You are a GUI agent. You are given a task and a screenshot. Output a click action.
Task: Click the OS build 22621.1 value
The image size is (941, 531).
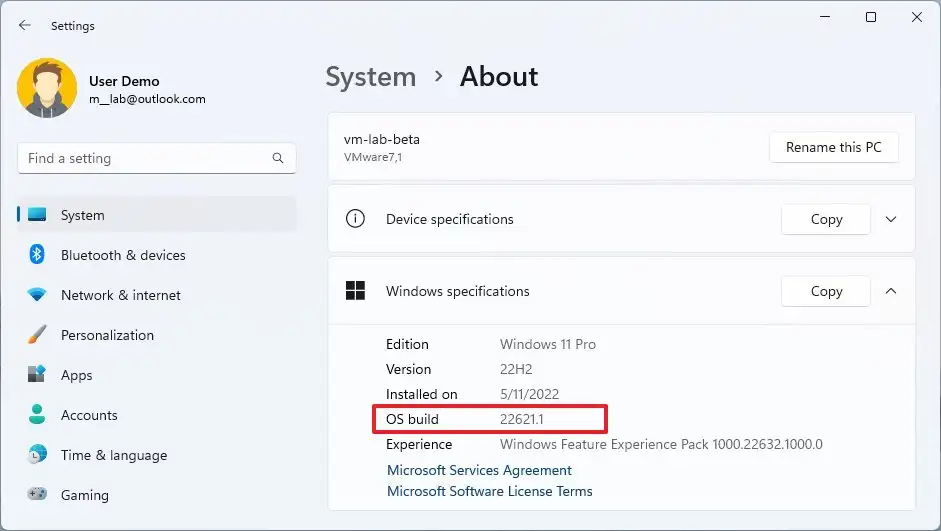[522, 419]
